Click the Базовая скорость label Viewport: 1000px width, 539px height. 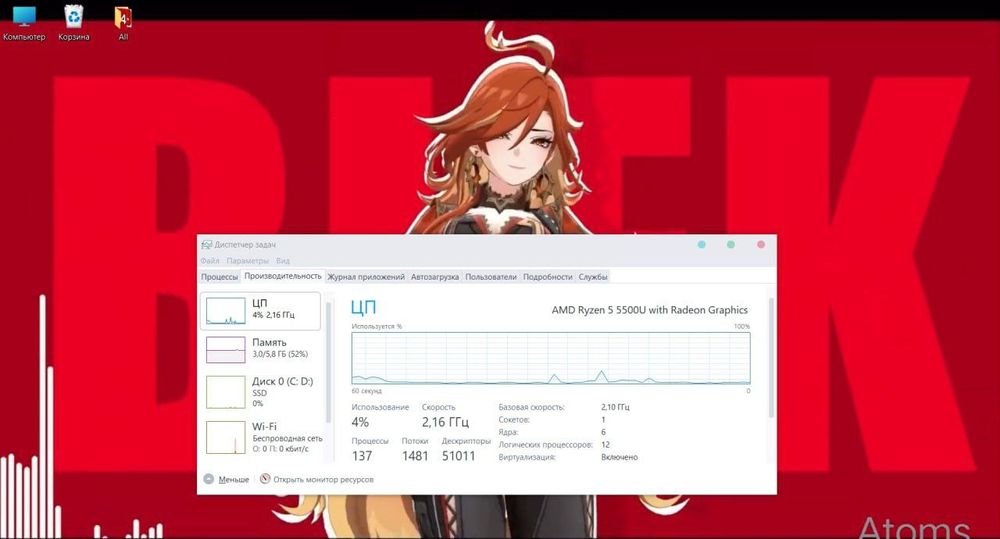[x=531, y=407]
